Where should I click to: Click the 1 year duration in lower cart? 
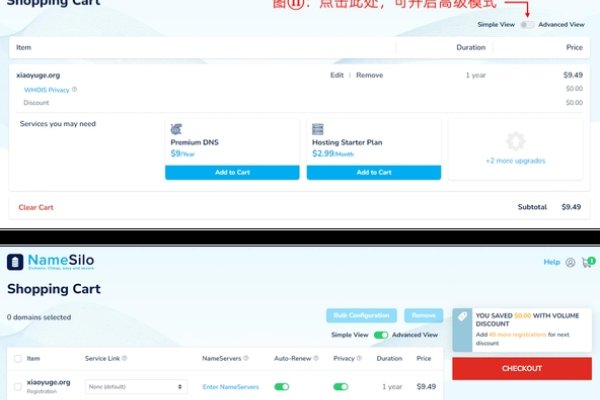coord(392,387)
